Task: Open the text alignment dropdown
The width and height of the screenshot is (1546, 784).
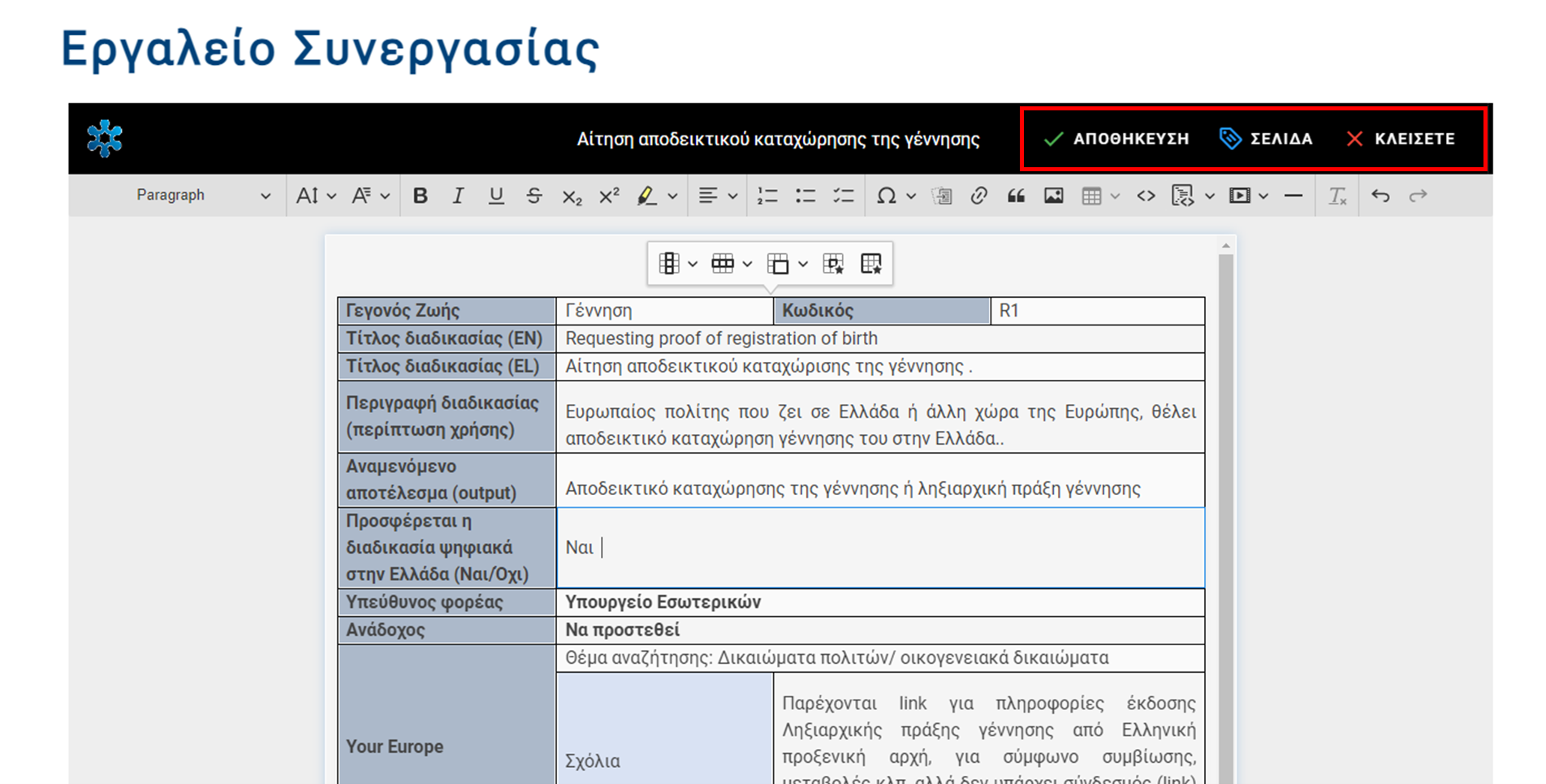Action: pos(718,196)
